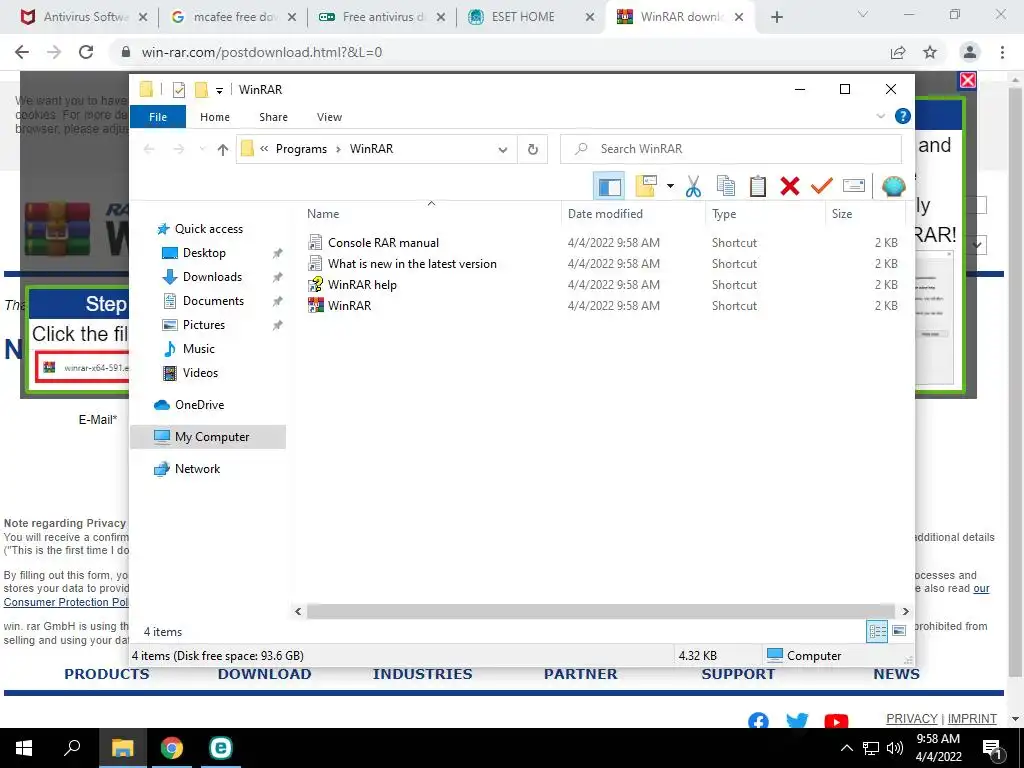Image resolution: width=1024 pixels, height=768 pixels.
Task: Open a new Chrome tab
Action: click(776, 18)
